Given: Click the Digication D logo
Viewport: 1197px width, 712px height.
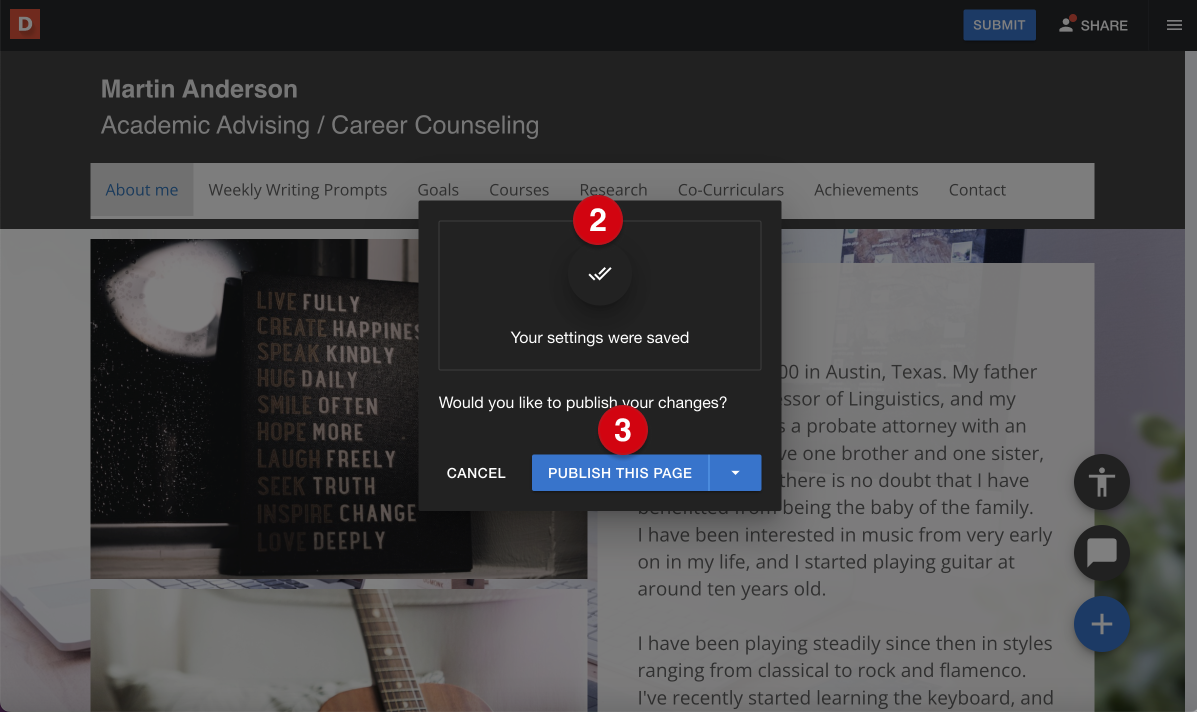Looking at the screenshot, I should [24, 24].
